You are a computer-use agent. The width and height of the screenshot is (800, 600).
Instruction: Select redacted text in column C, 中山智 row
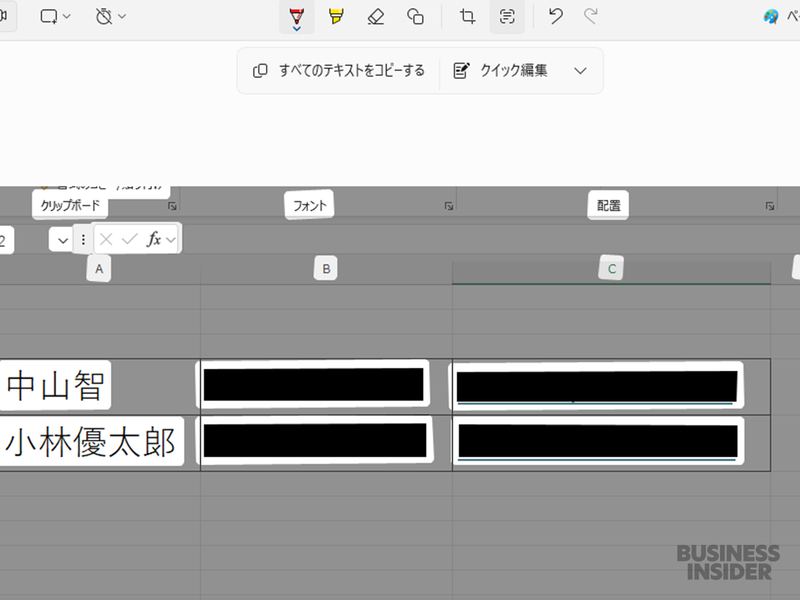pos(596,386)
